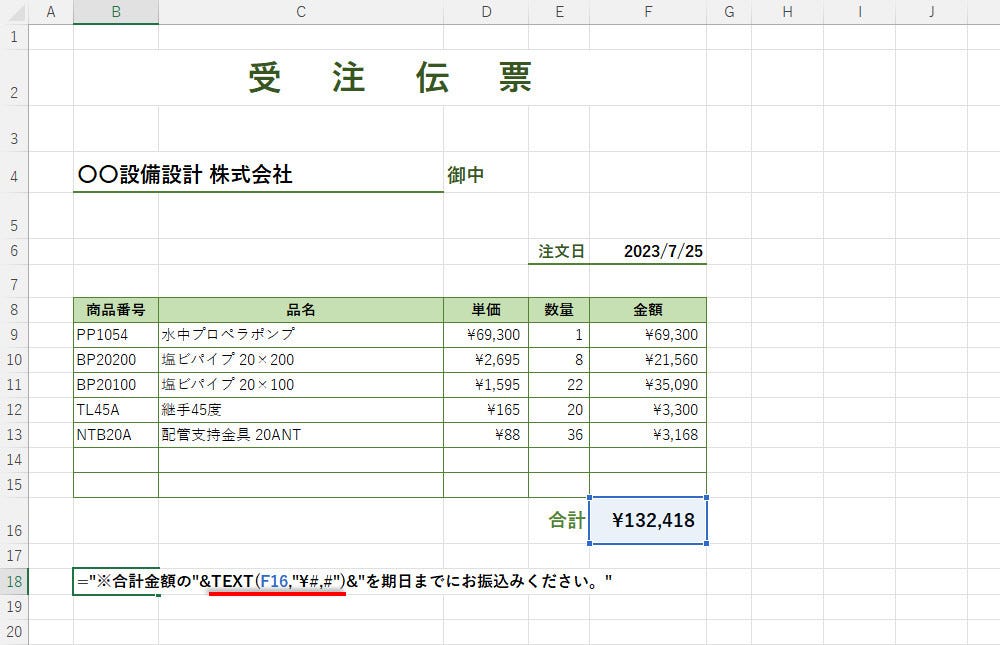
Task: Select column J header
Action: (932, 12)
